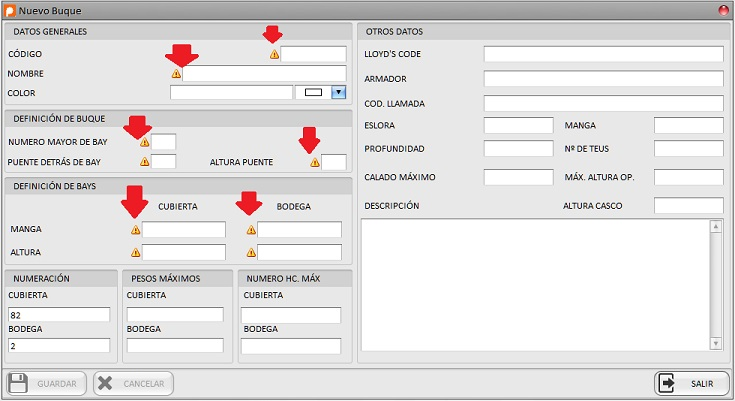The width and height of the screenshot is (735, 401).
Task: Click the COLOR text field
Action: pos(232,92)
